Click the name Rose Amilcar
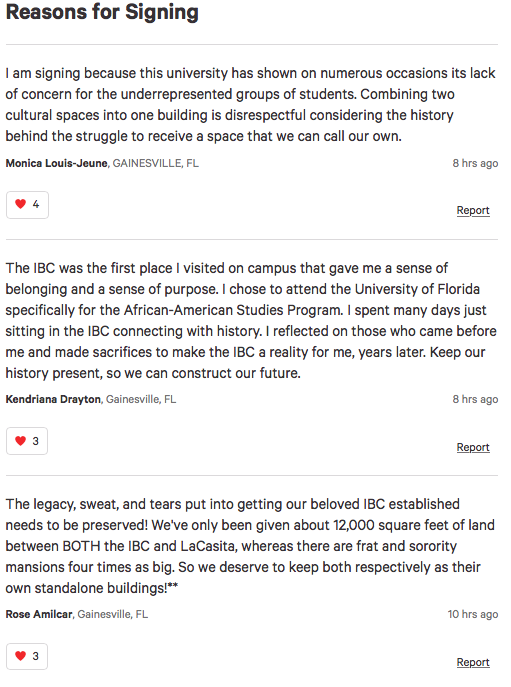Viewport: 511px width, 687px height. pos(39,614)
